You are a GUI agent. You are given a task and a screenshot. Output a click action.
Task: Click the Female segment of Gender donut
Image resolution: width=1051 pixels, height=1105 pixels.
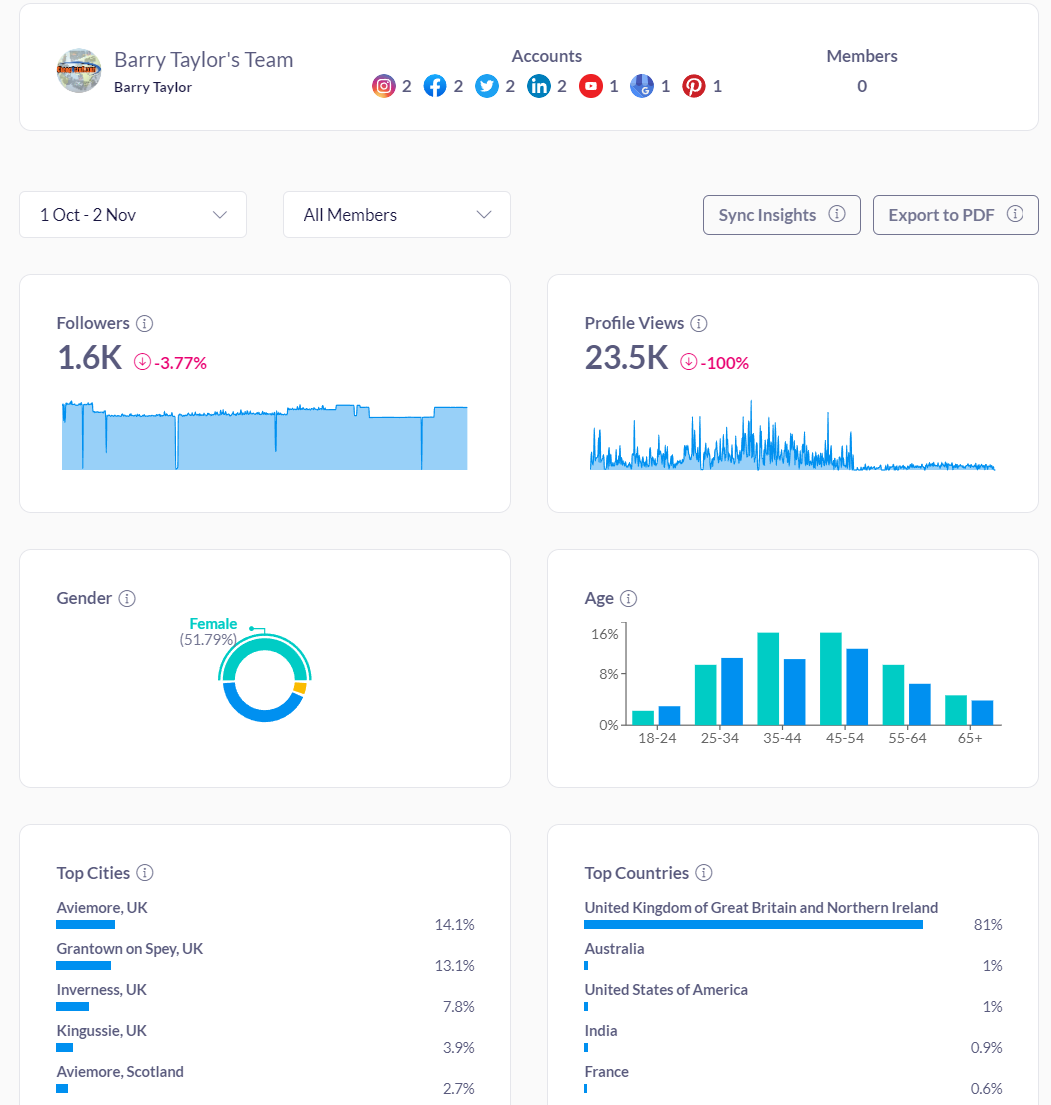tap(264, 654)
